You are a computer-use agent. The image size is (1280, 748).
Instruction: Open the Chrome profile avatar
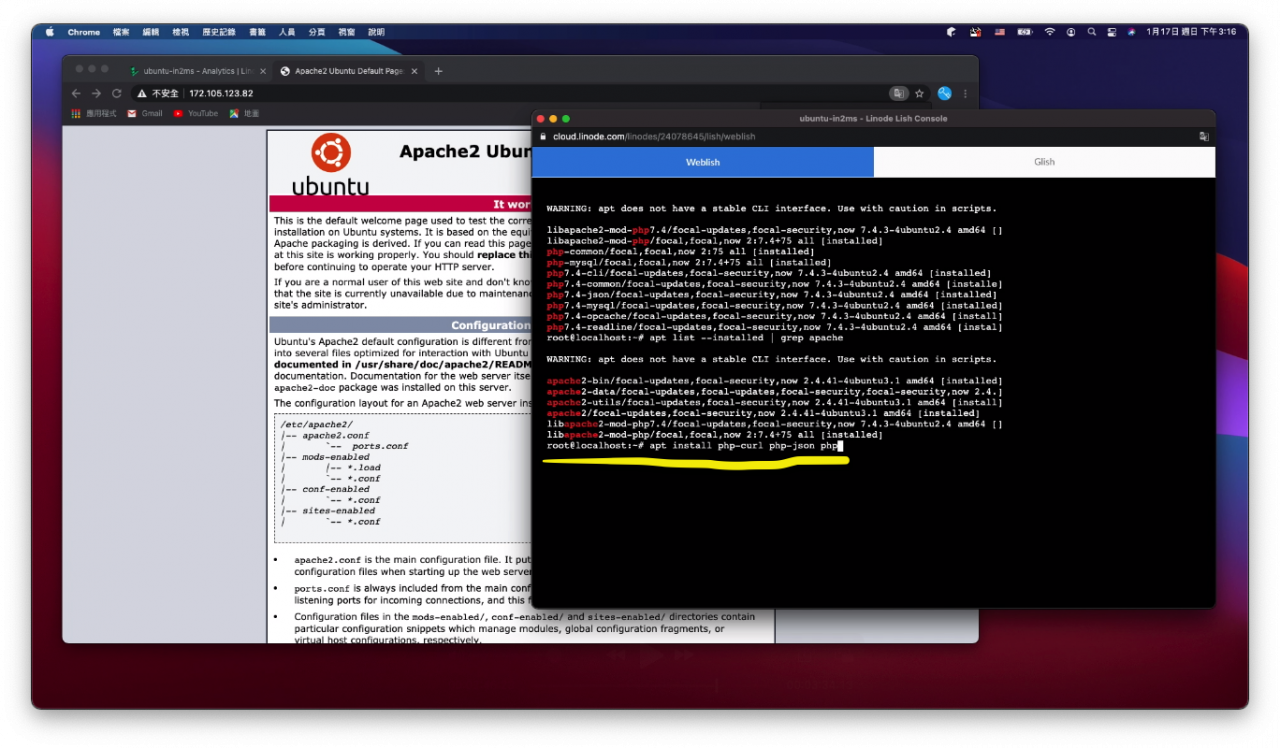point(944,93)
